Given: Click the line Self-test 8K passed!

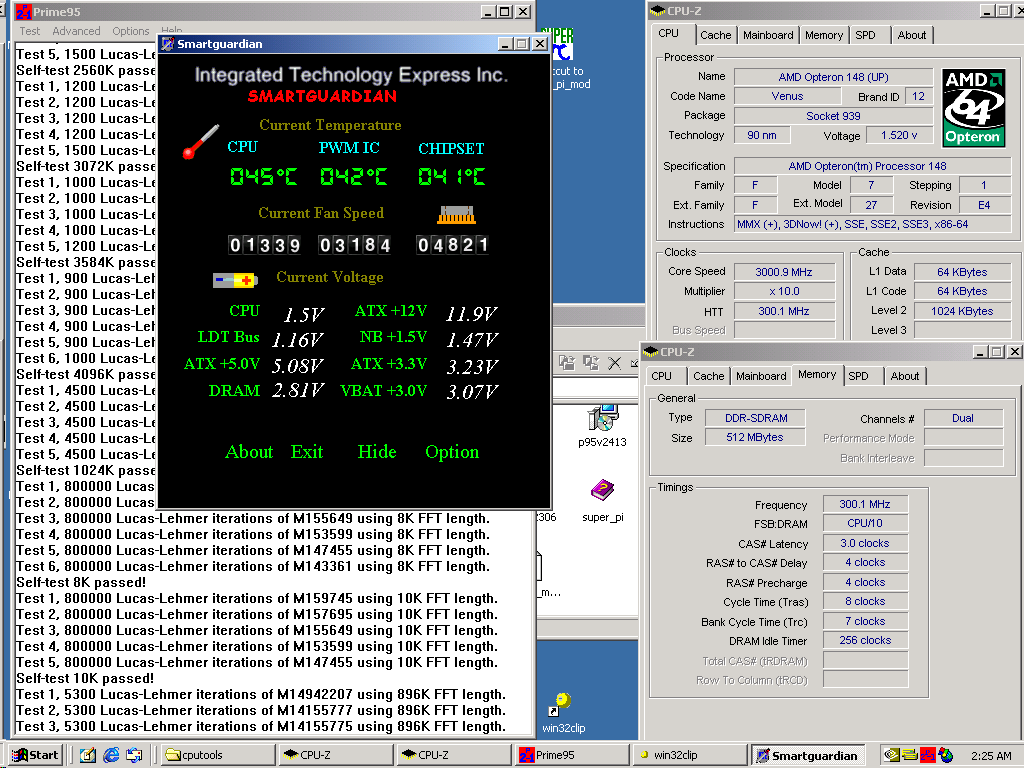Looking at the screenshot, I should [x=81, y=583].
